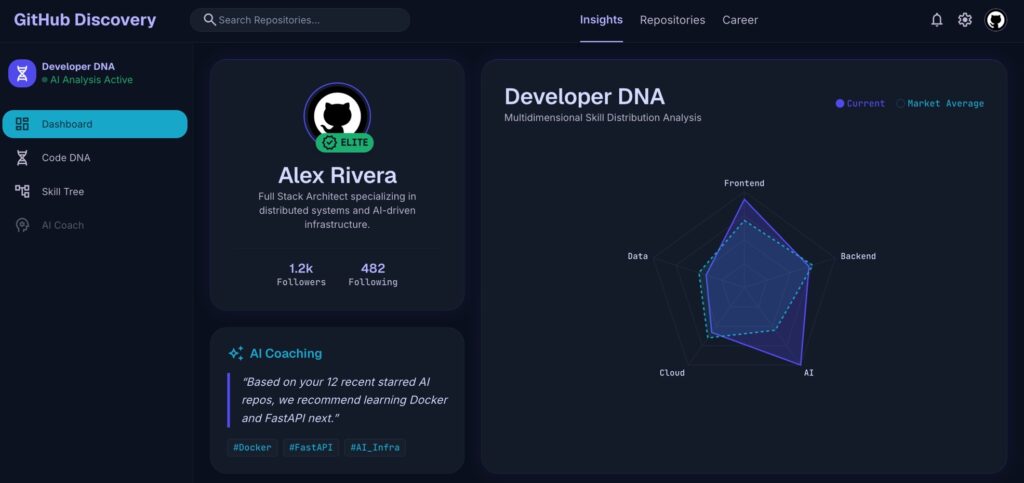Screen dimensions: 1024x483
Task: Click the AI Coach head icon
Action: tap(22, 225)
